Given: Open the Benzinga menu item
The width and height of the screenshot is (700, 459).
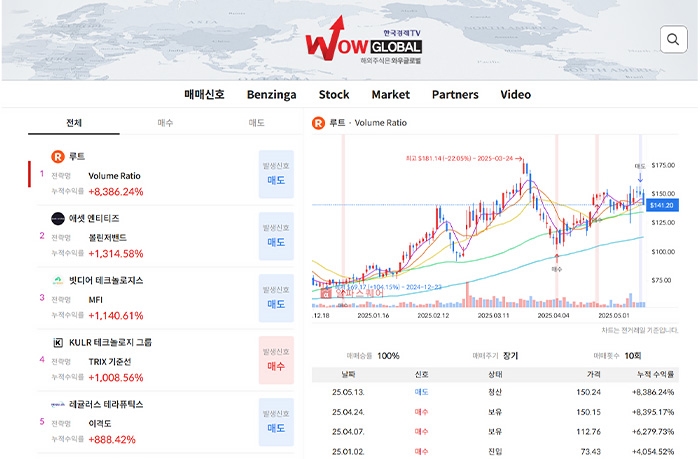Looking at the screenshot, I should pyautogui.click(x=271, y=95).
